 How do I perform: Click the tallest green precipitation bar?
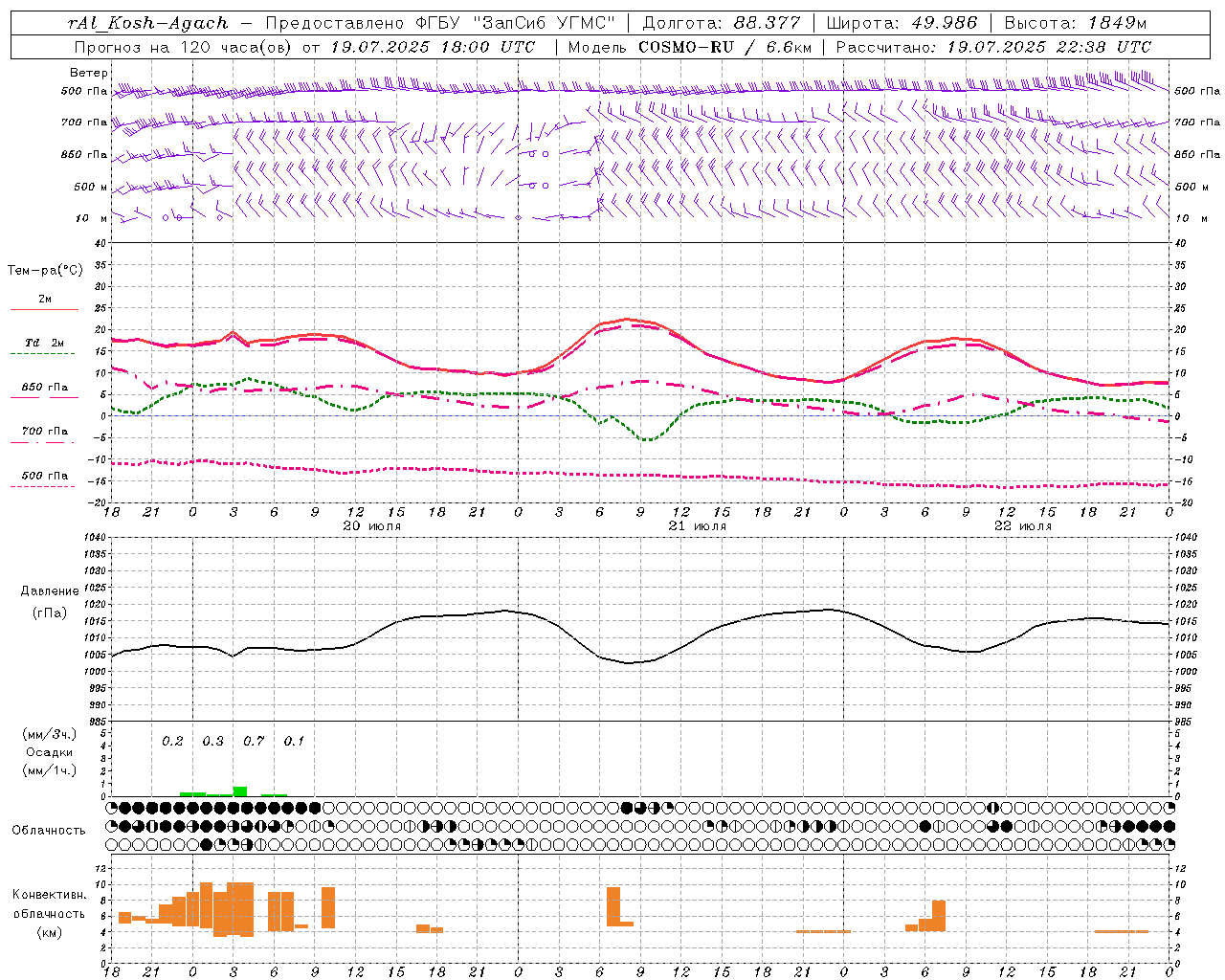pos(240,791)
